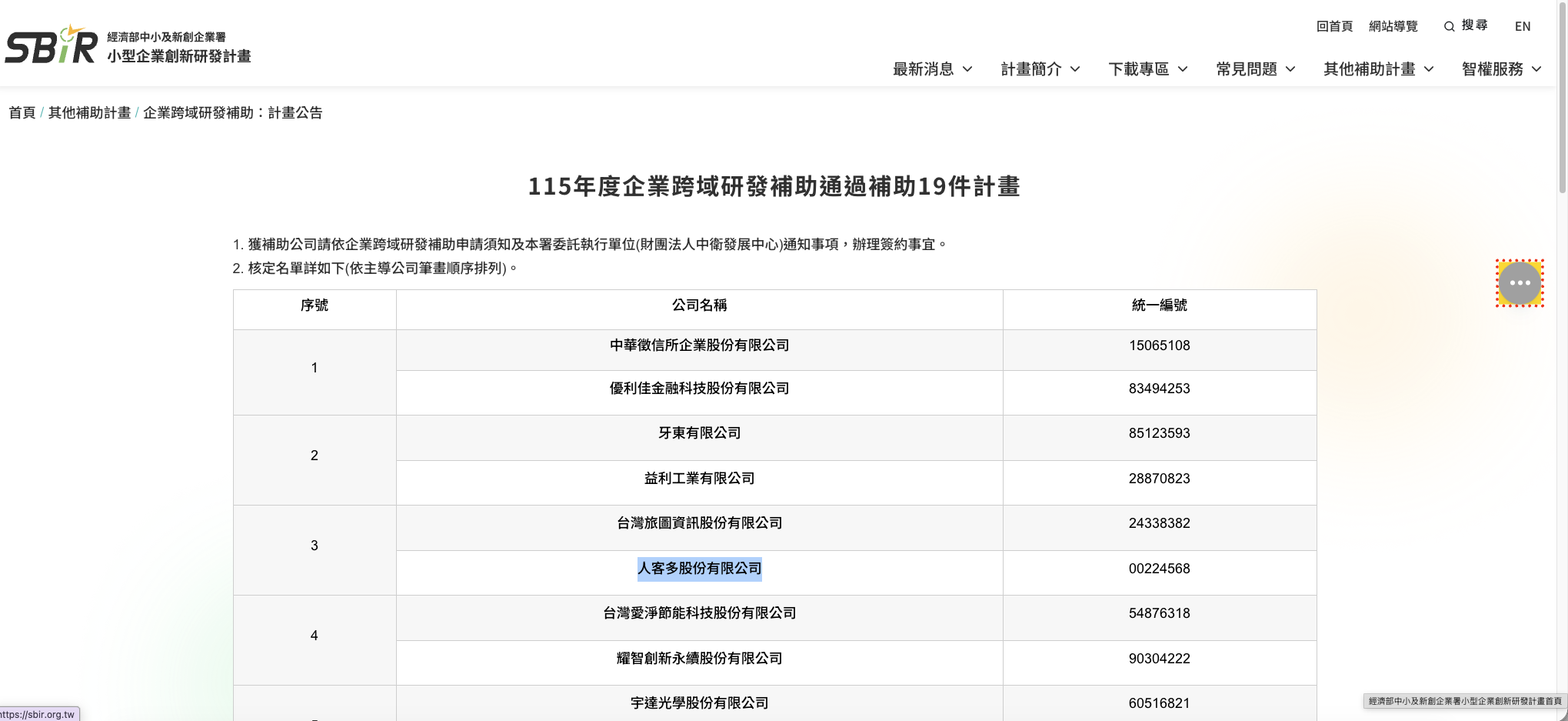Click the number 90304222
The width and height of the screenshot is (1568, 721).
coord(1160,659)
